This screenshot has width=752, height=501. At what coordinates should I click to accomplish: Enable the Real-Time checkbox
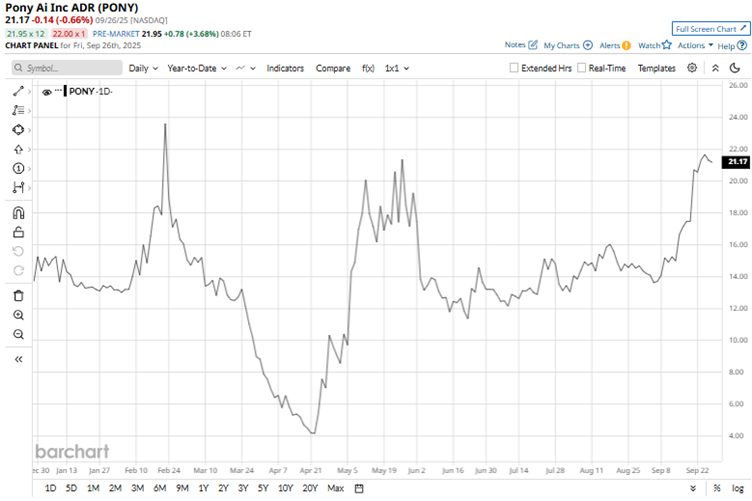[581, 68]
